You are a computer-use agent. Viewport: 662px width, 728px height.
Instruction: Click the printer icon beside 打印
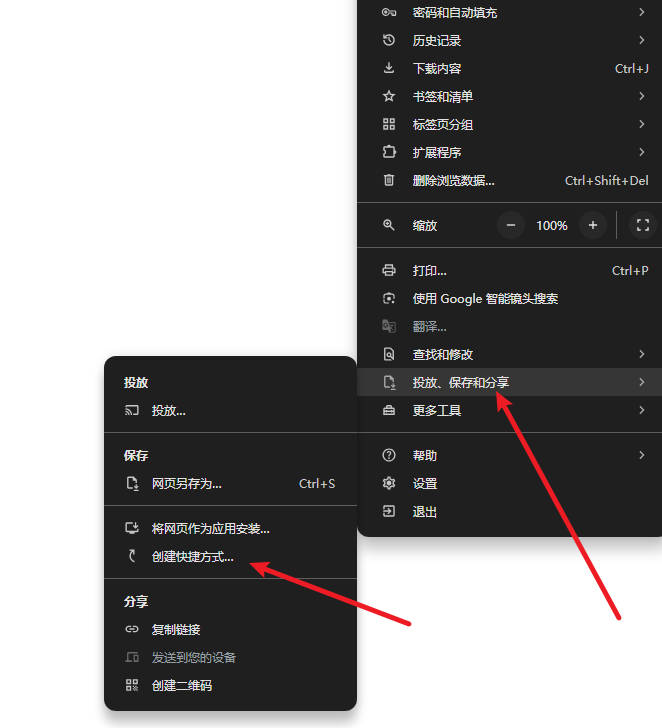[389, 270]
